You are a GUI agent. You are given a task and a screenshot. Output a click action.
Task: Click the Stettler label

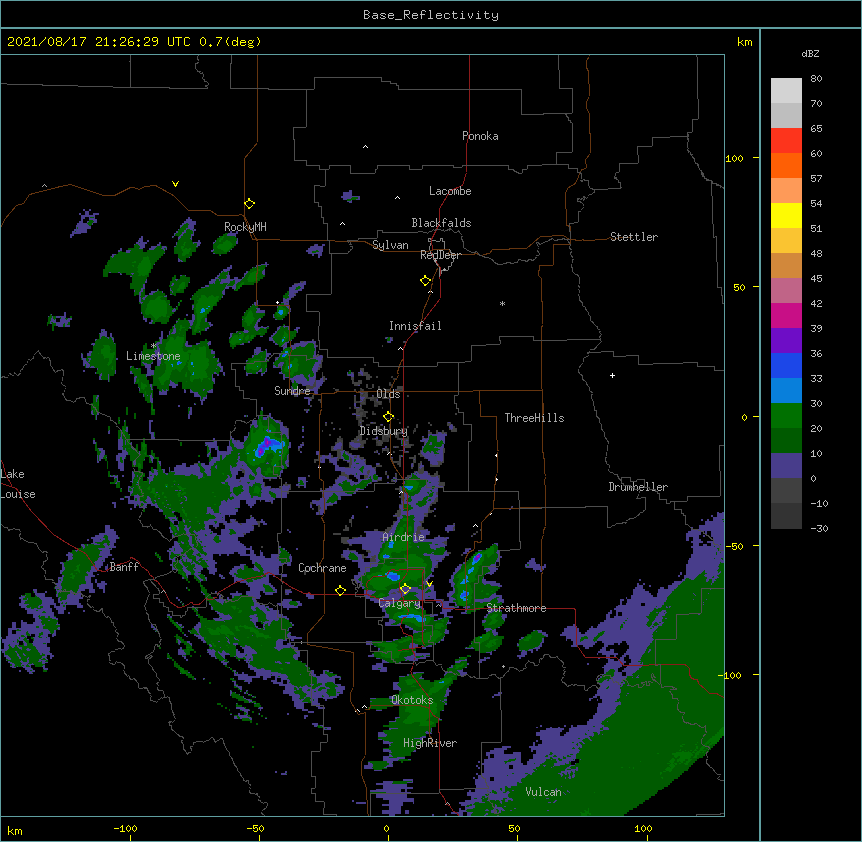click(634, 237)
